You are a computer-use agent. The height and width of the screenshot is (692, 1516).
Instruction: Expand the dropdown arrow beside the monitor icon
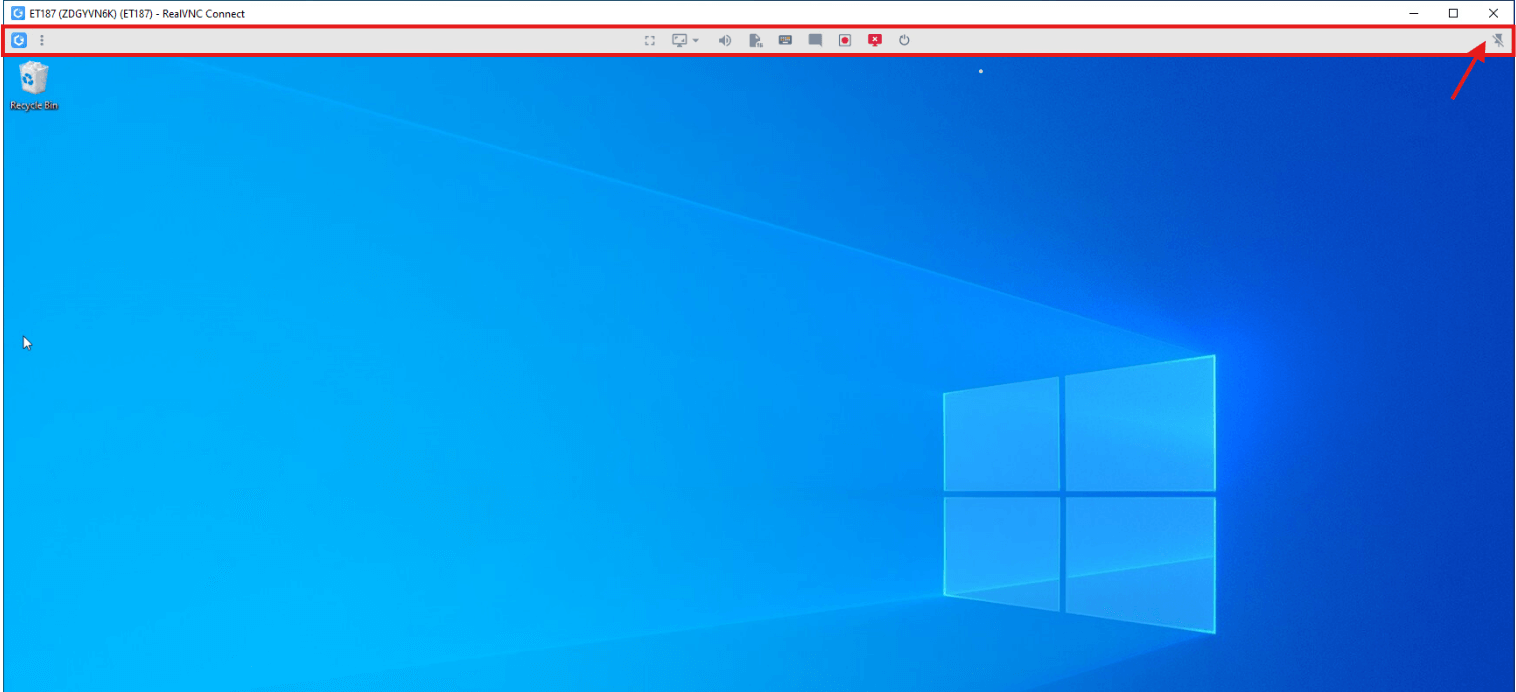point(696,41)
